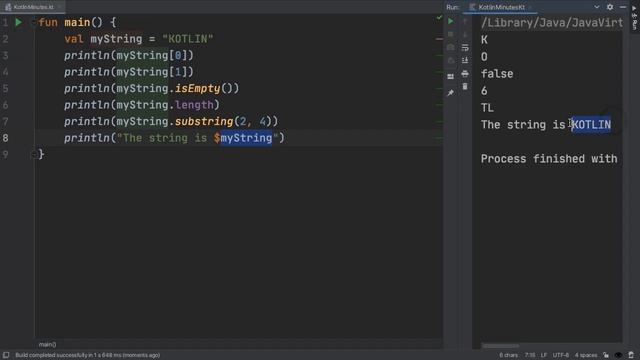Toggle read-only lock icon in status bar
The width and height of the screenshot is (640, 360).
click(606, 355)
